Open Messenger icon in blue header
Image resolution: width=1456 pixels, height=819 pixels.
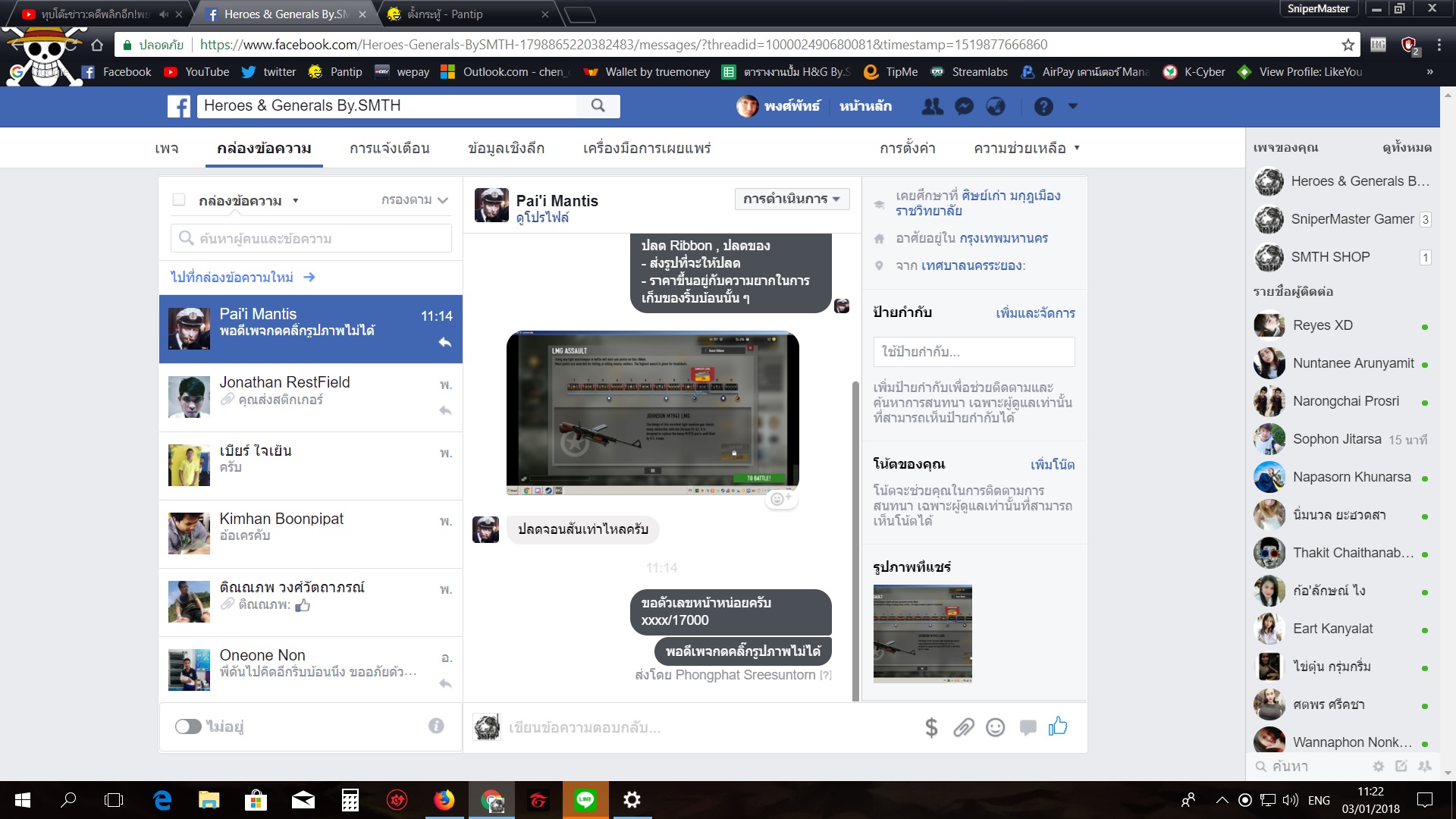pyautogui.click(x=964, y=106)
